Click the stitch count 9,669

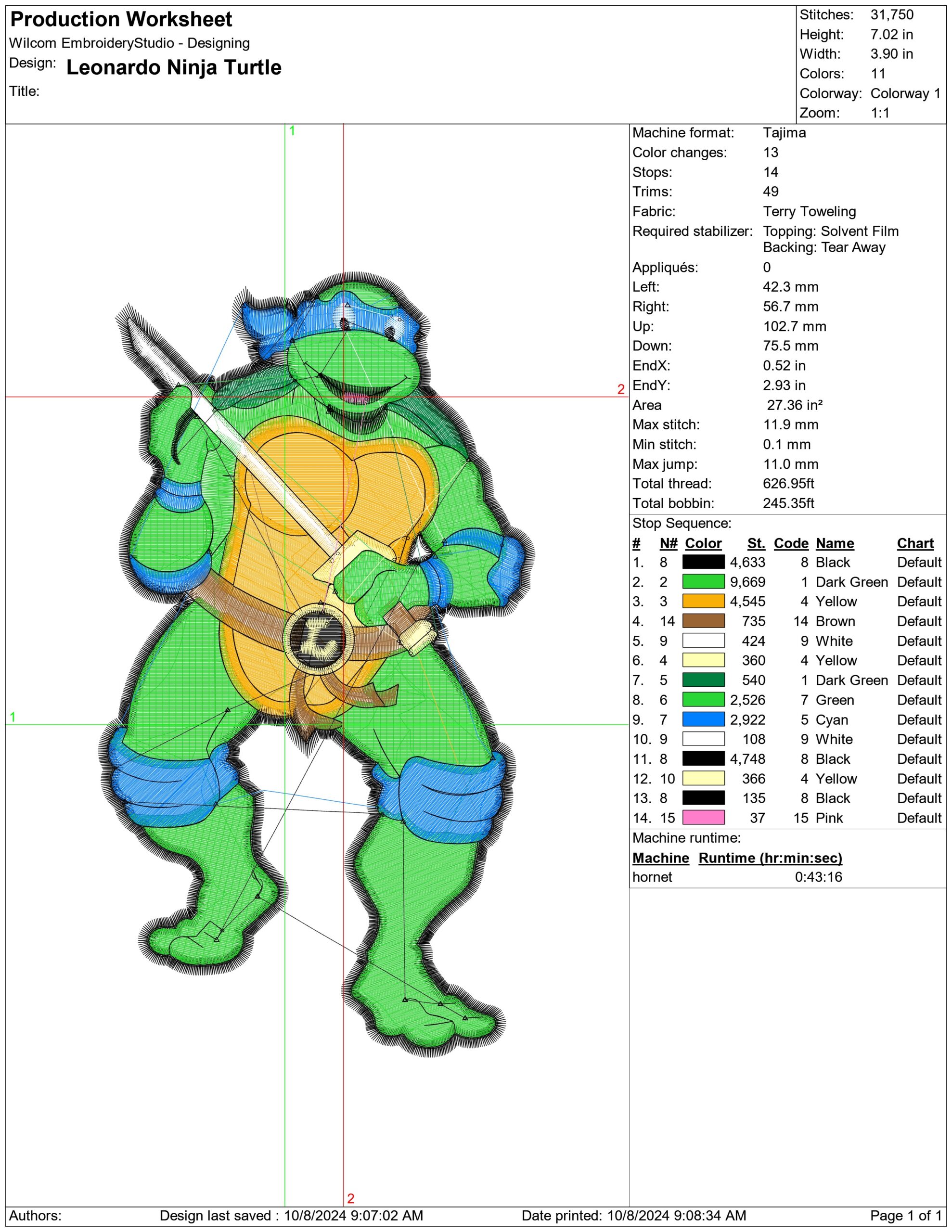(x=748, y=582)
